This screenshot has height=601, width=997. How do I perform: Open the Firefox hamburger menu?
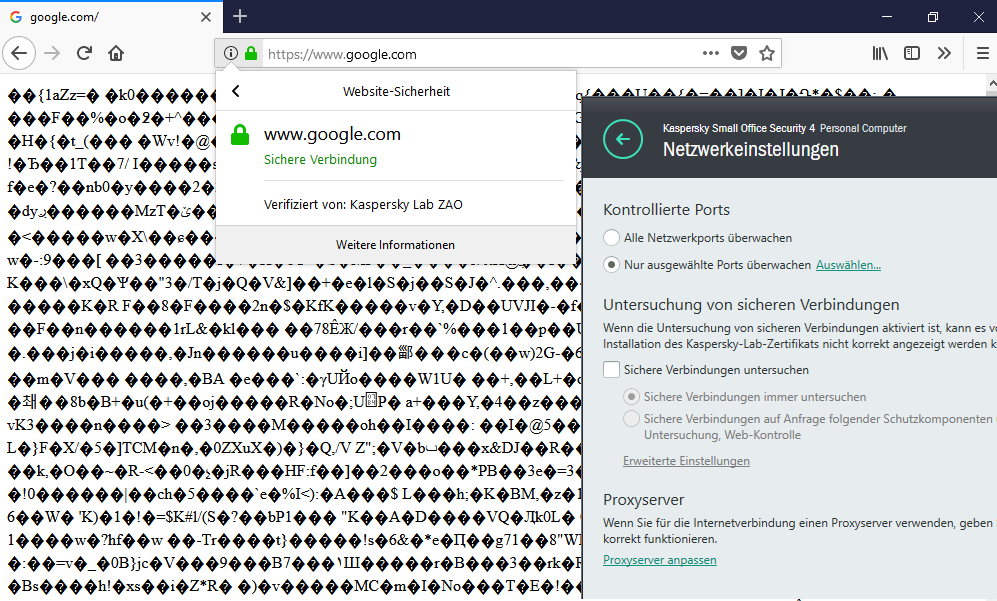point(982,53)
